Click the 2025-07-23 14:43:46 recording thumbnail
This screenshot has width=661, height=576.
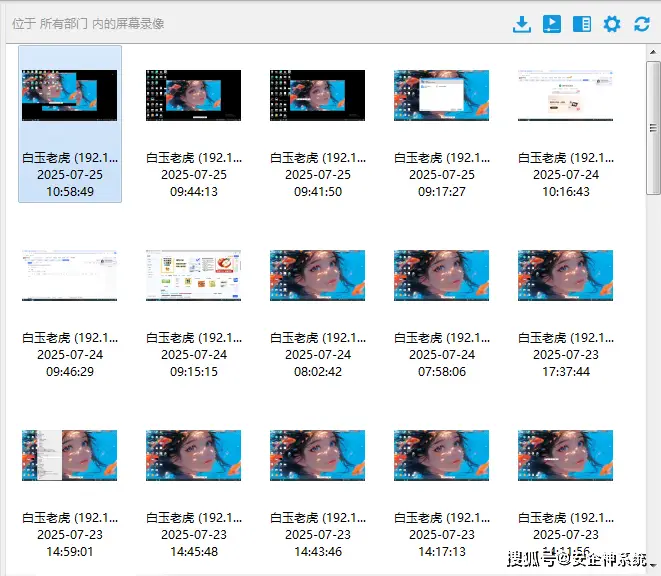click(317, 456)
